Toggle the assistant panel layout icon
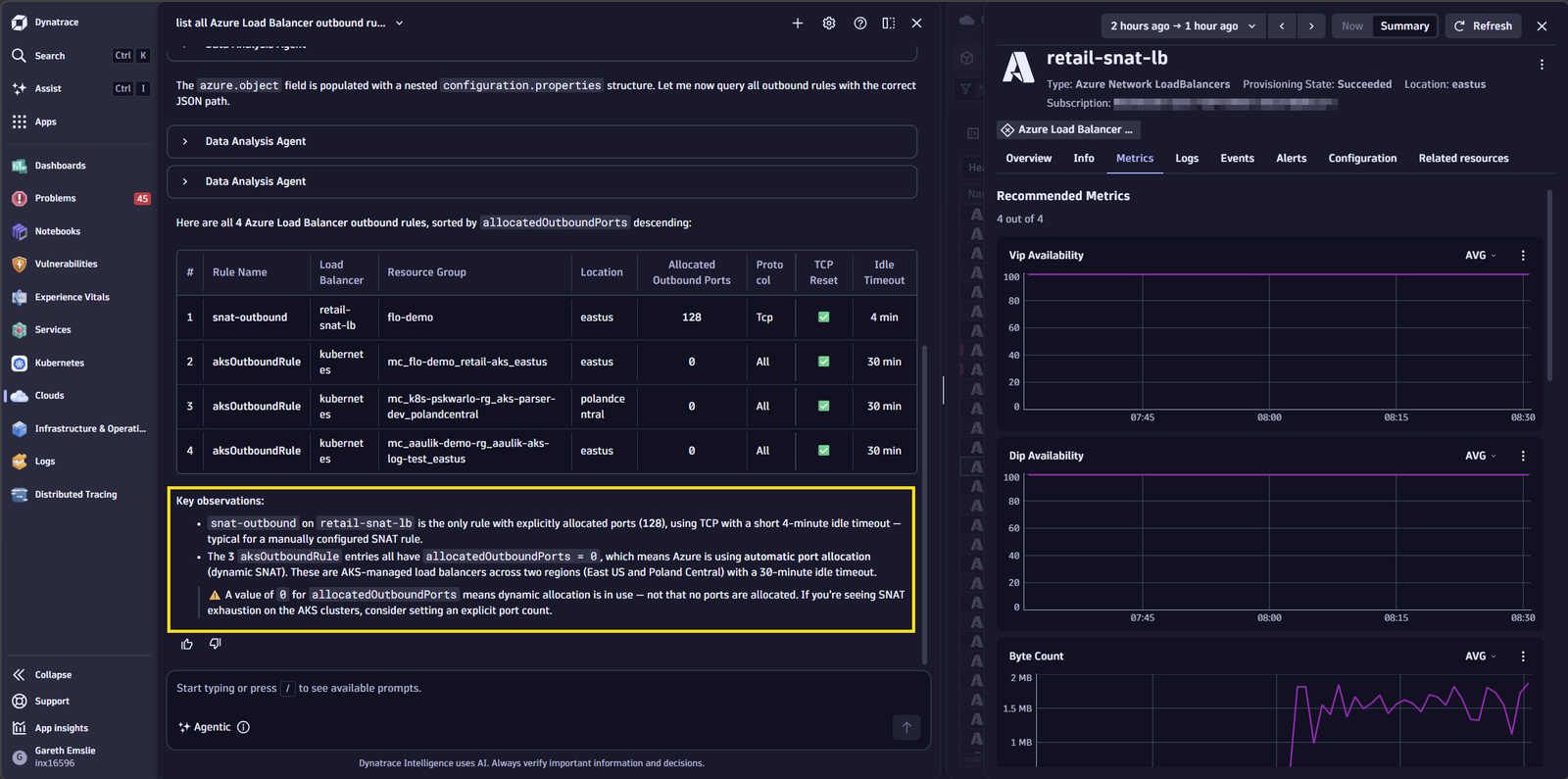 pyautogui.click(x=889, y=24)
